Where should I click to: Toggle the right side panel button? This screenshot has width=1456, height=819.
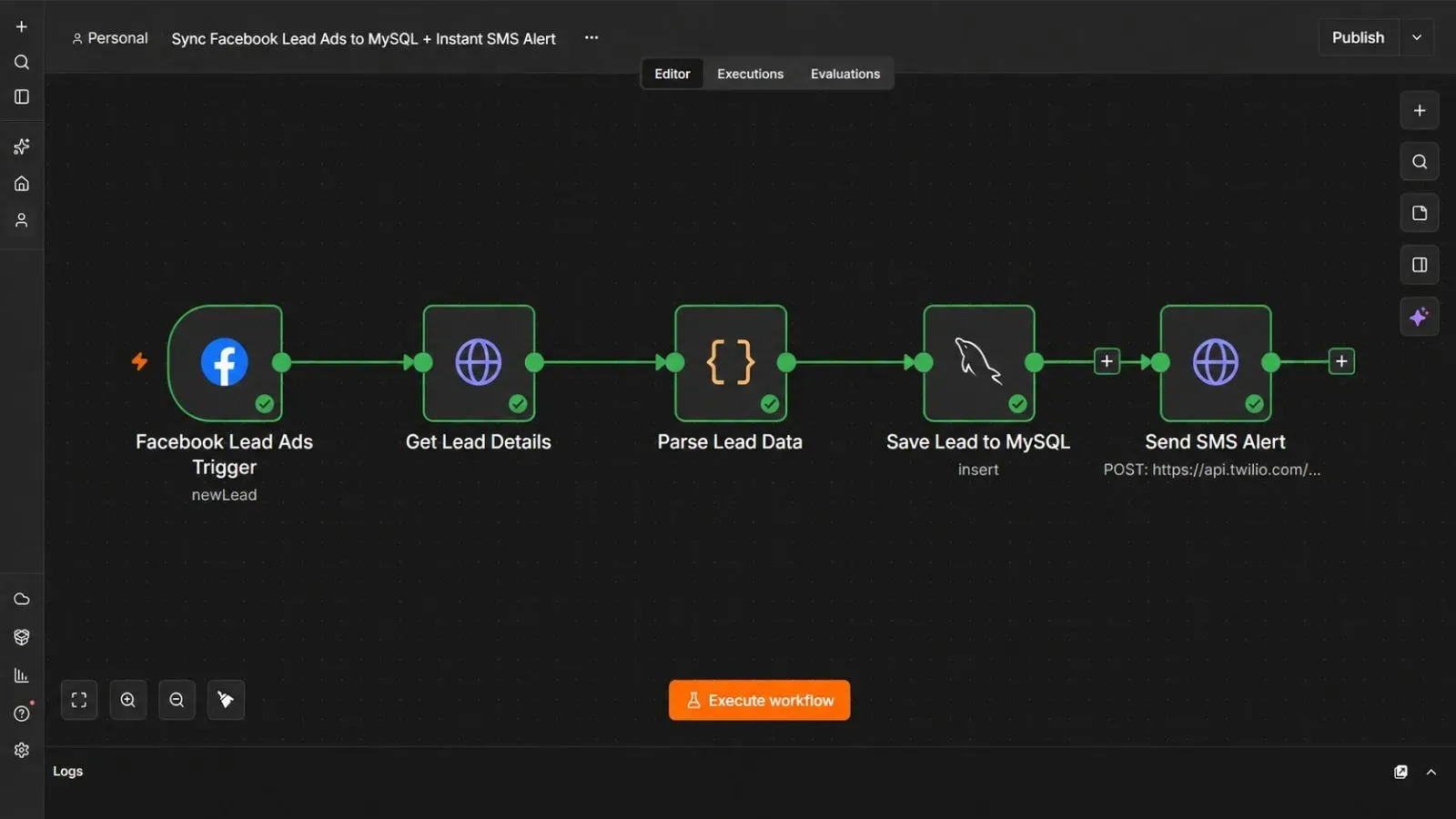click(1420, 265)
